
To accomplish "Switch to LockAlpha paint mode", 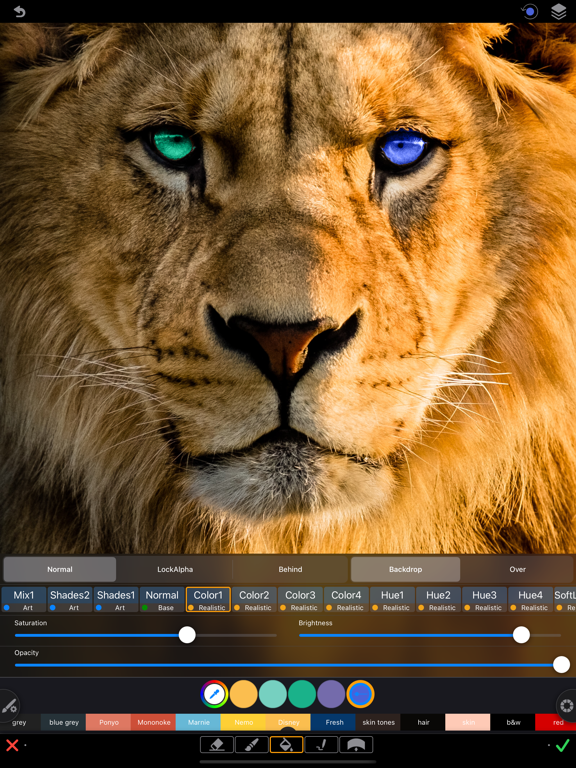I will (x=175, y=569).
